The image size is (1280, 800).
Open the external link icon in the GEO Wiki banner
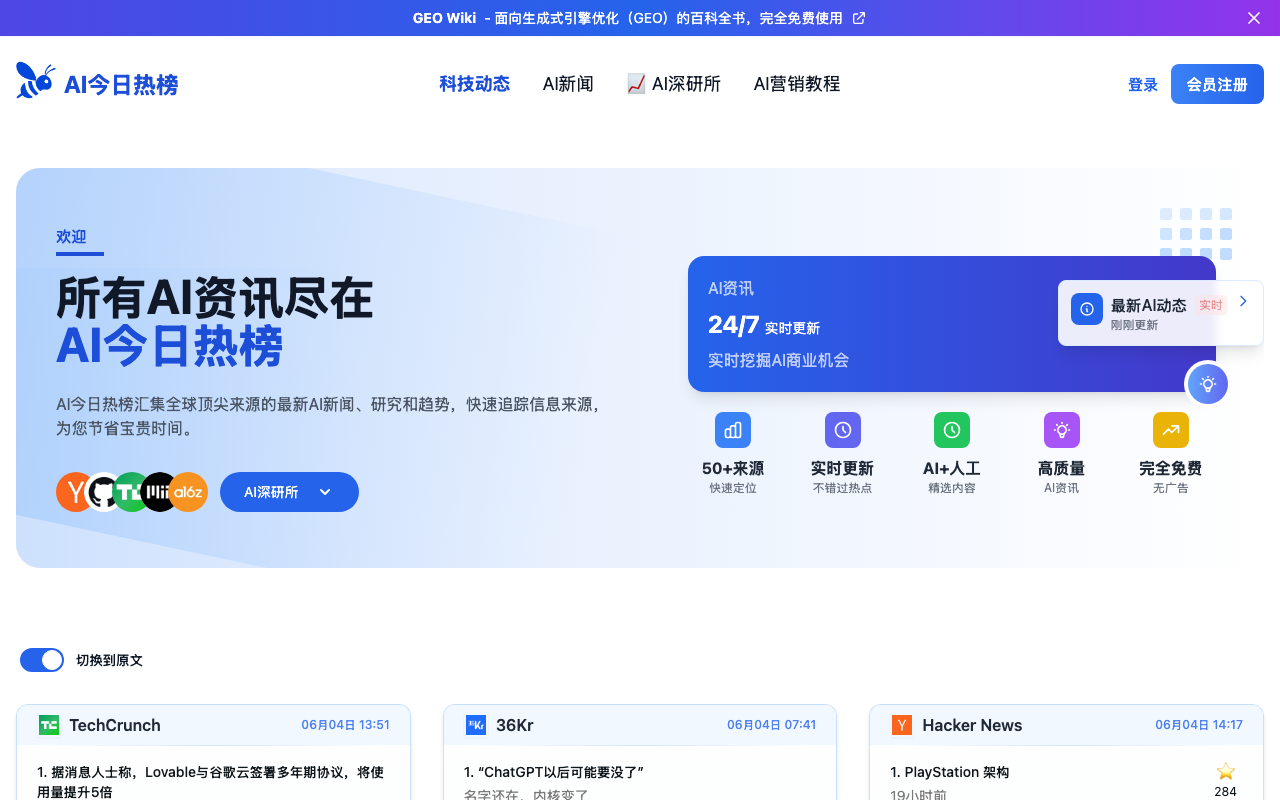click(x=859, y=18)
